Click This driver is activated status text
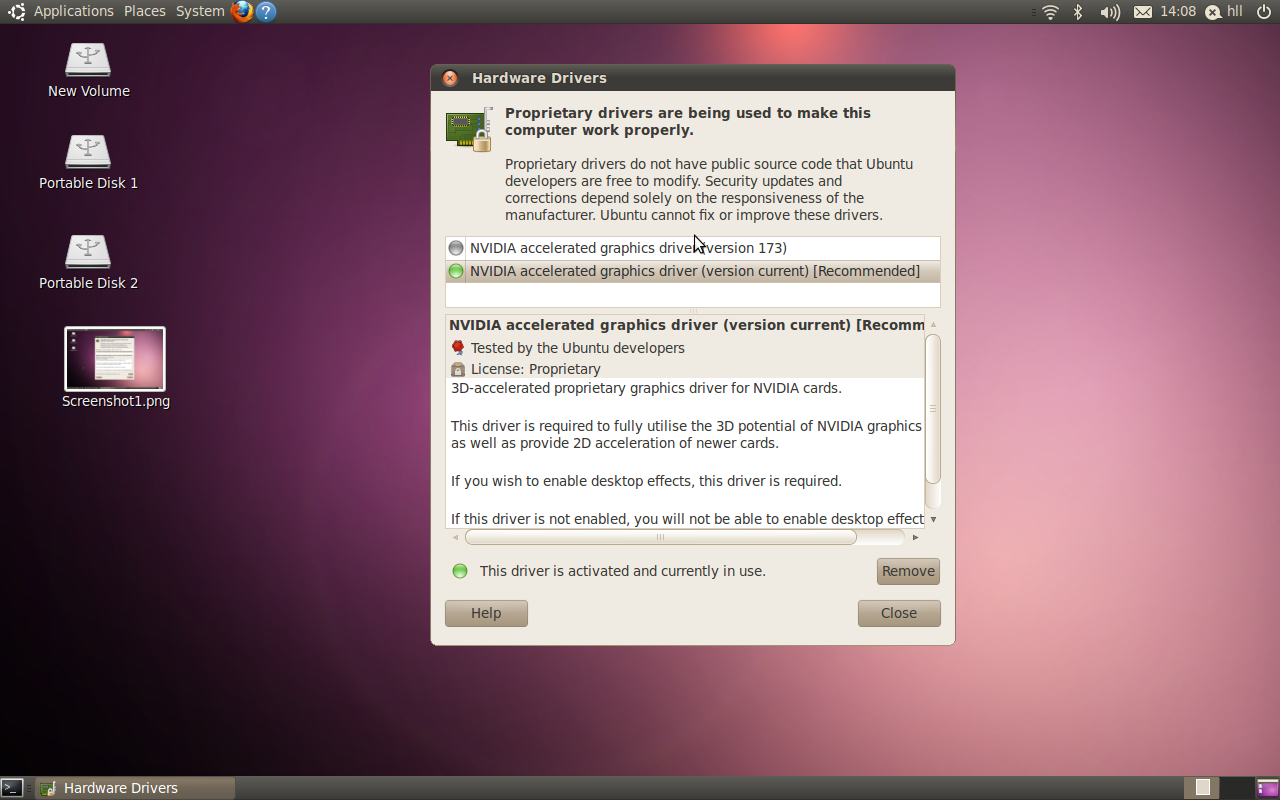The height and width of the screenshot is (800, 1280). point(623,571)
